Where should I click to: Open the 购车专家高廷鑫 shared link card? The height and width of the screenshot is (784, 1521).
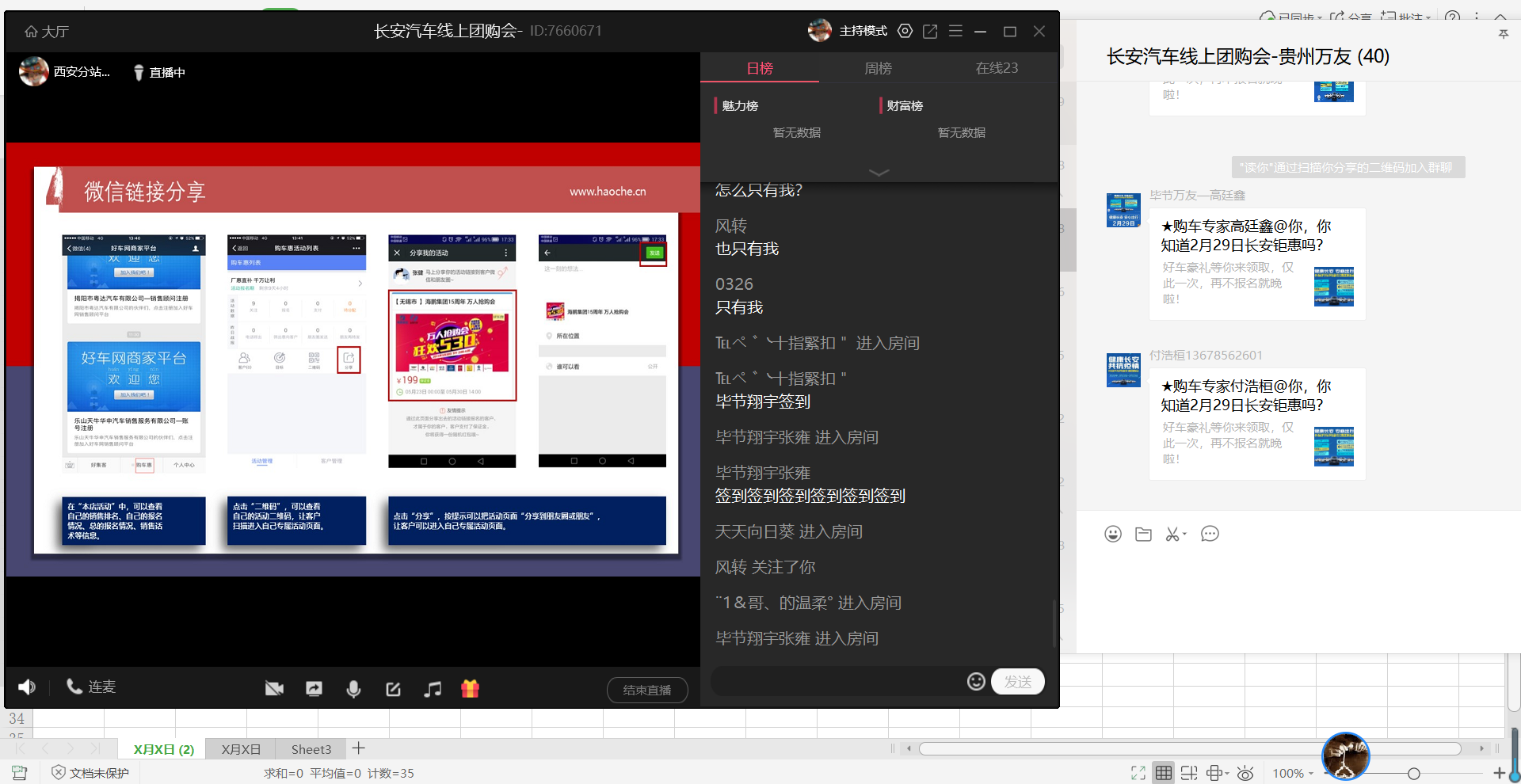1257,264
